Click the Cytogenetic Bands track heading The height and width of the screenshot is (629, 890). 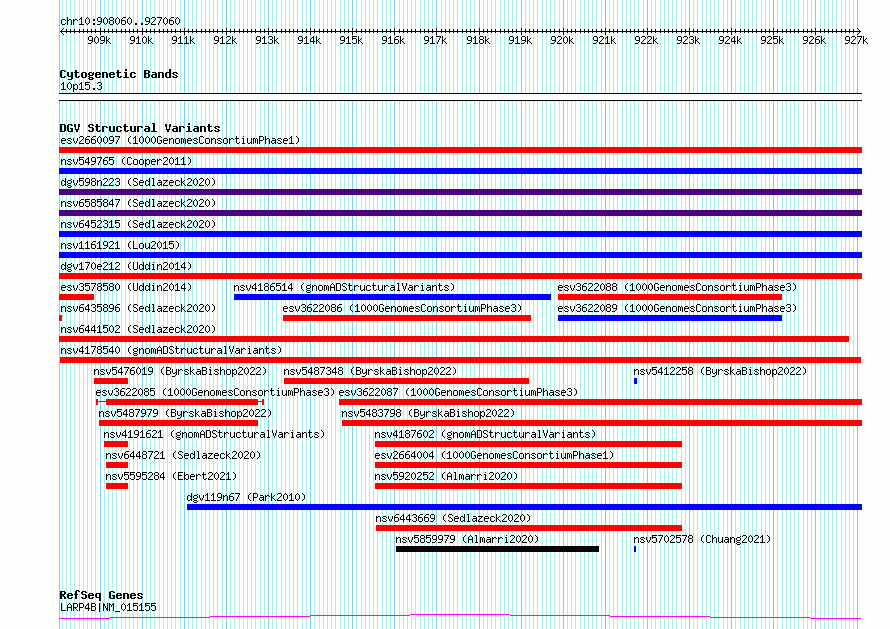pos(119,74)
